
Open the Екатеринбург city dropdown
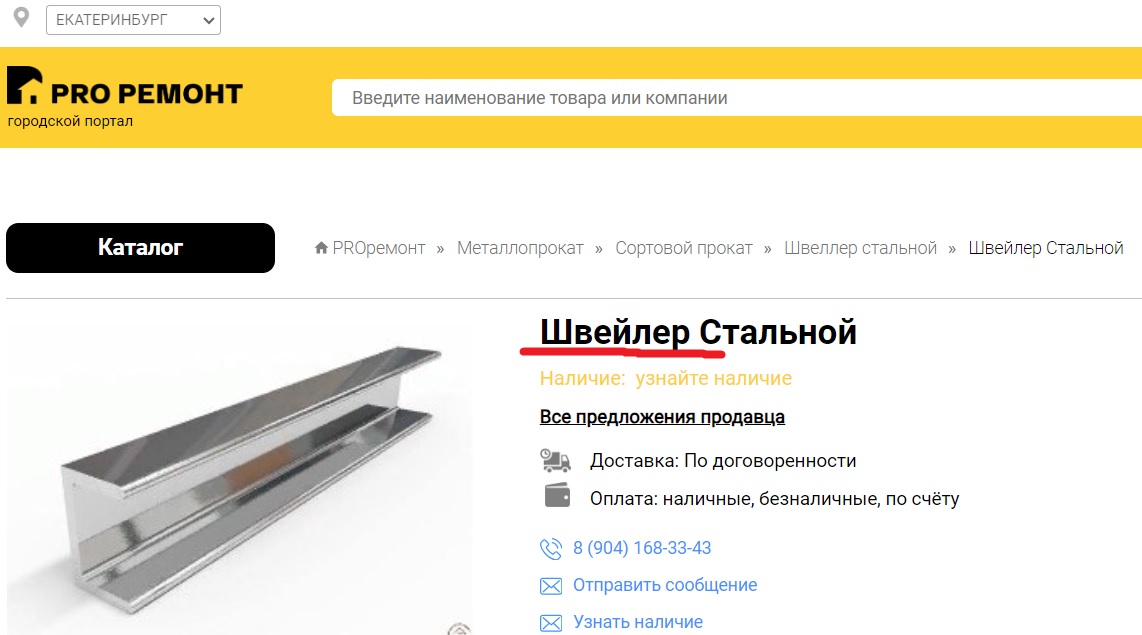coord(133,20)
